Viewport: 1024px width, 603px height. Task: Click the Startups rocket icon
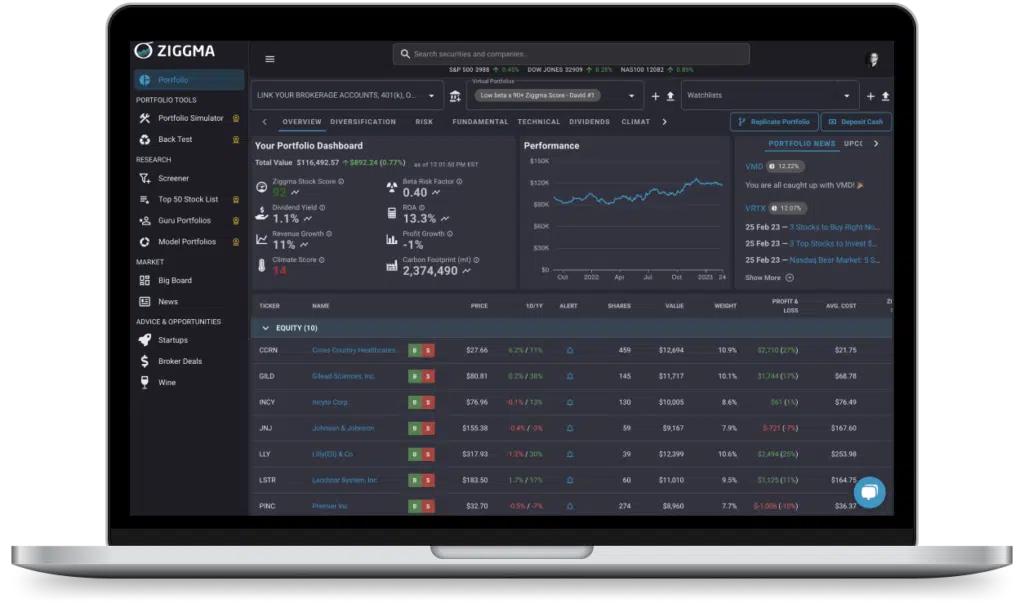click(144, 340)
